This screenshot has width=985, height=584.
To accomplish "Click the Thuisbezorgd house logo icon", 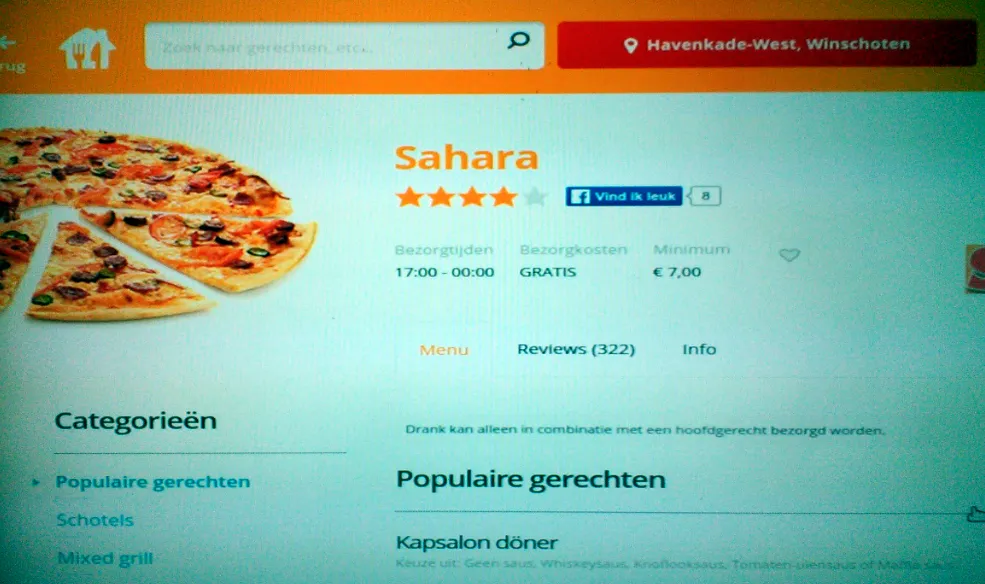I will tap(87, 48).
